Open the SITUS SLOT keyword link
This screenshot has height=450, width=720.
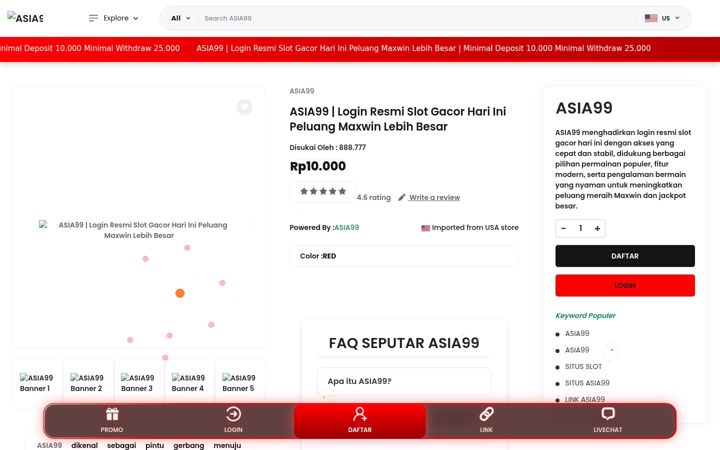click(x=583, y=366)
